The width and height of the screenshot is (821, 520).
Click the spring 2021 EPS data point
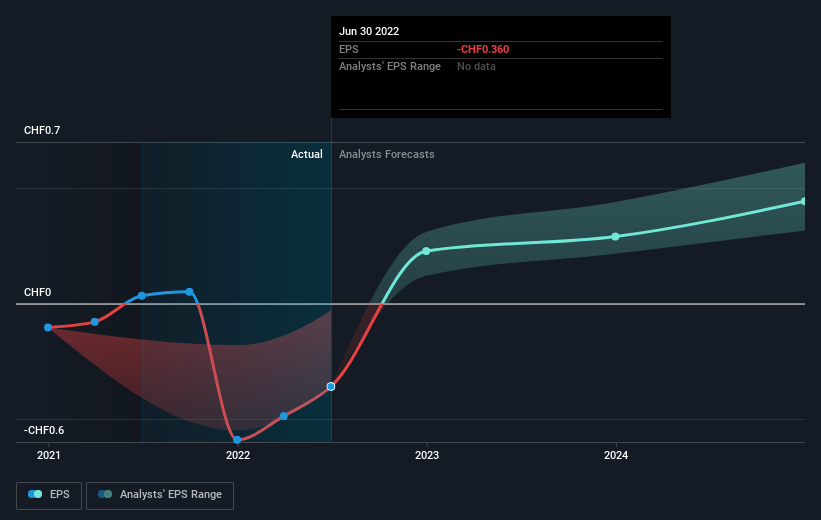coord(95,322)
